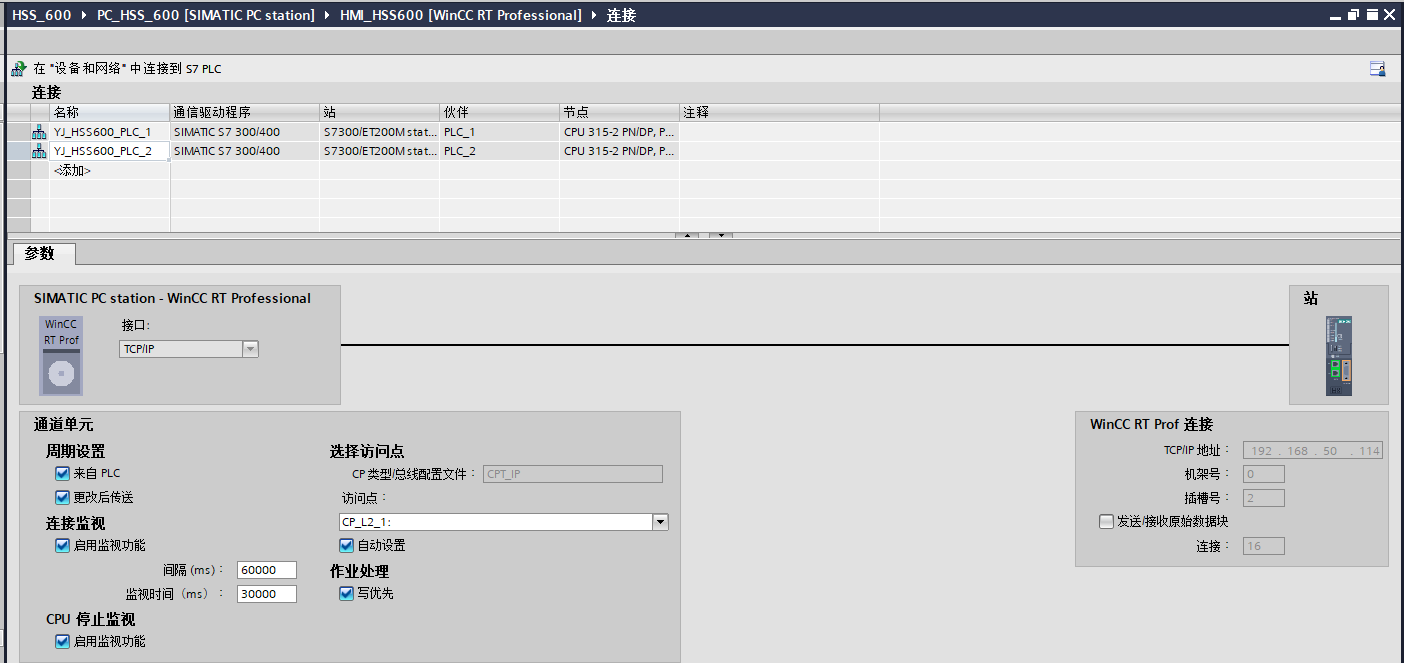Click the 名称 column header
The height and width of the screenshot is (663, 1404).
(109, 112)
